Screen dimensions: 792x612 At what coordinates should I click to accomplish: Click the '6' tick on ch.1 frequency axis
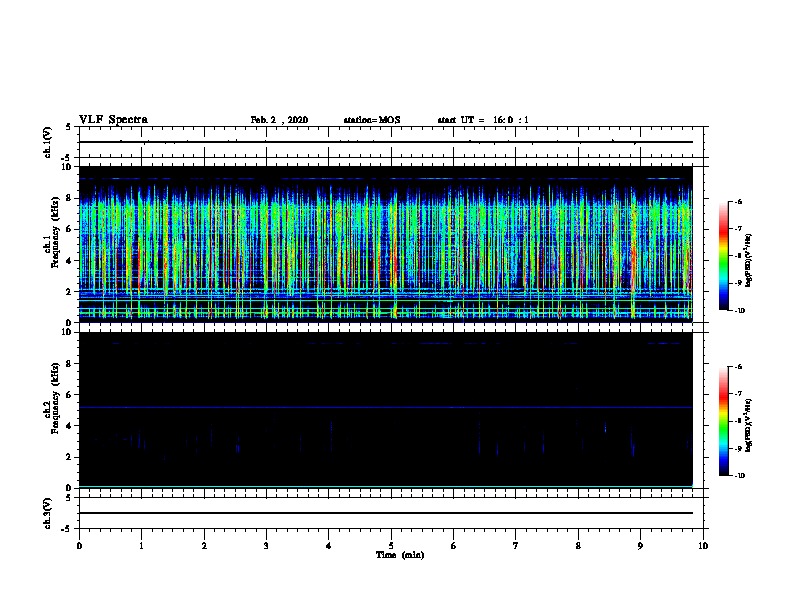[70, 229]
